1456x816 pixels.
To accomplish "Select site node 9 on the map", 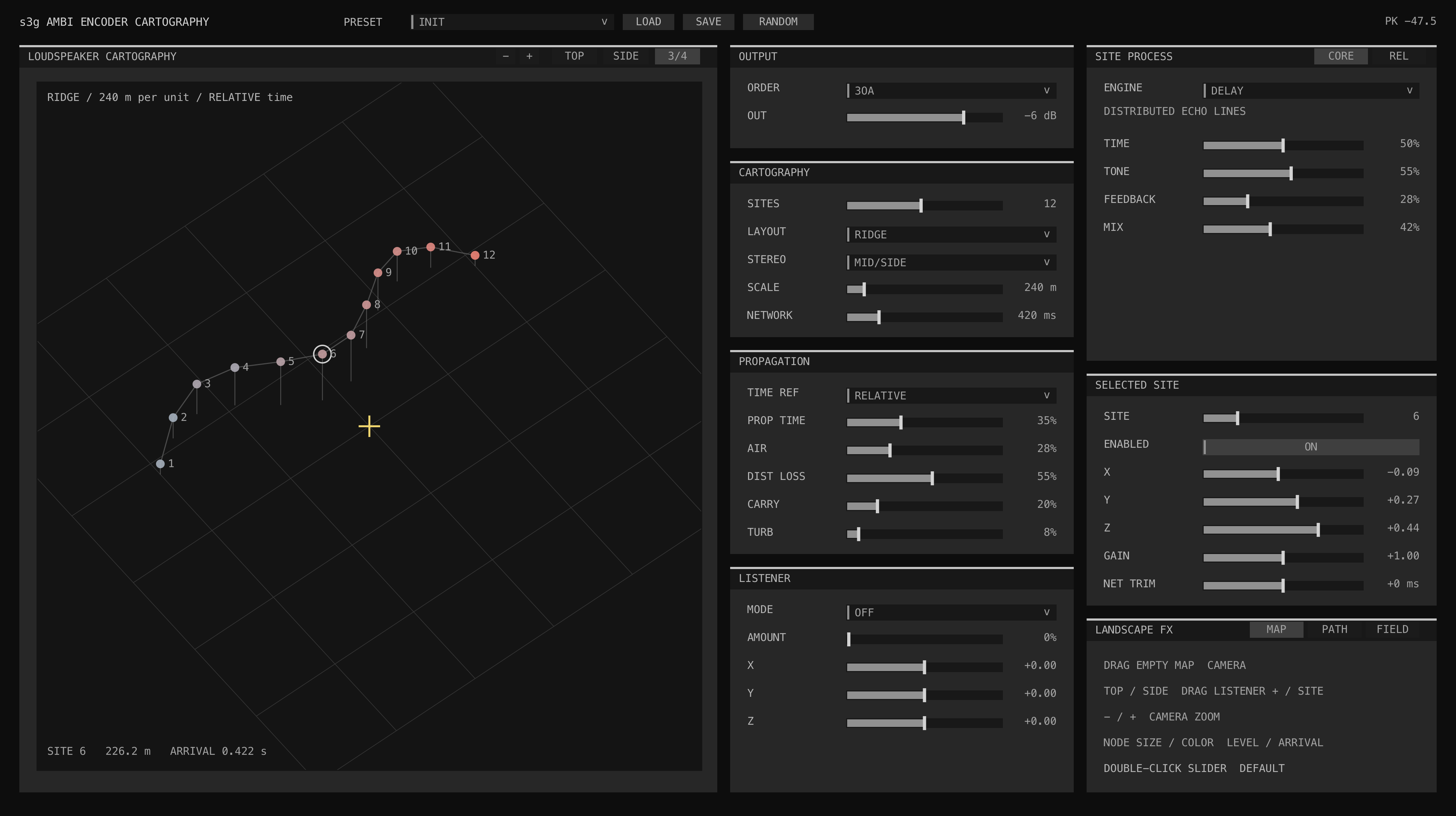I will pyautogui.click(x=378, y=273).
